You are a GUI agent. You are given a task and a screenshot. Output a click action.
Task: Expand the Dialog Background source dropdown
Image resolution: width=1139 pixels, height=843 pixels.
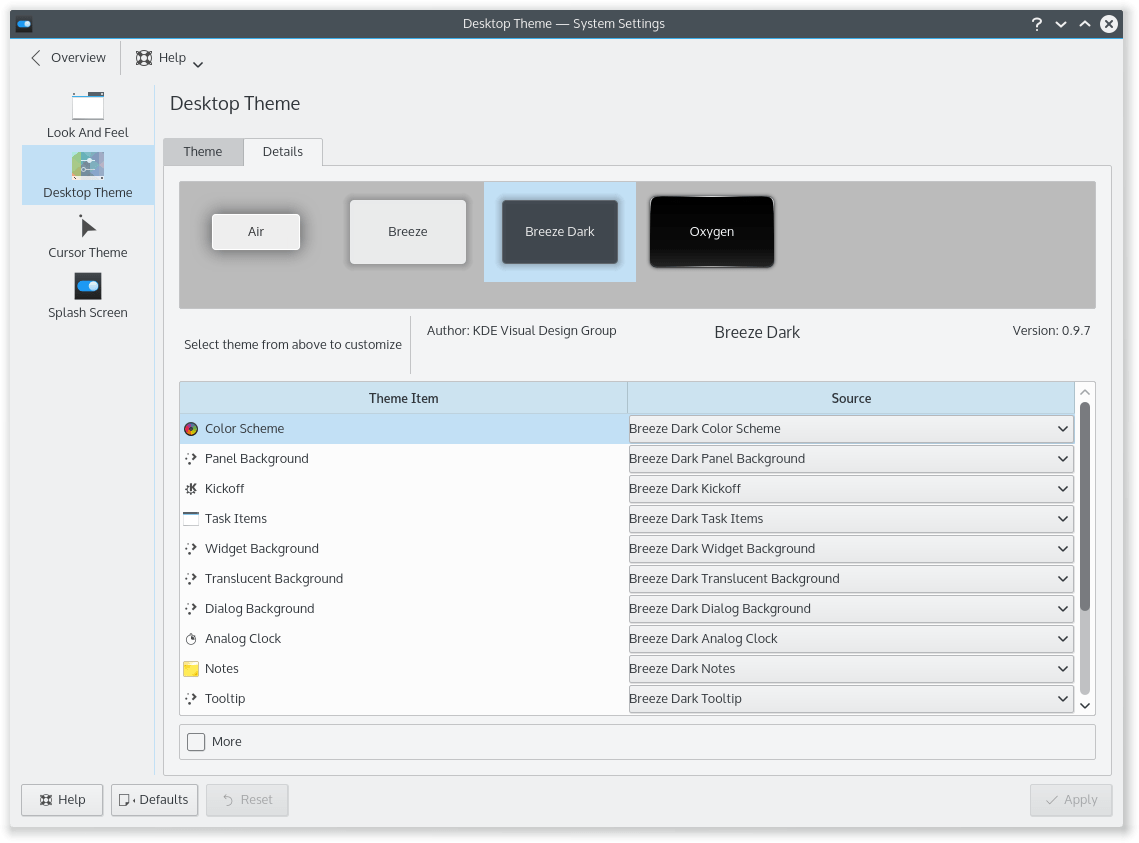851,608
